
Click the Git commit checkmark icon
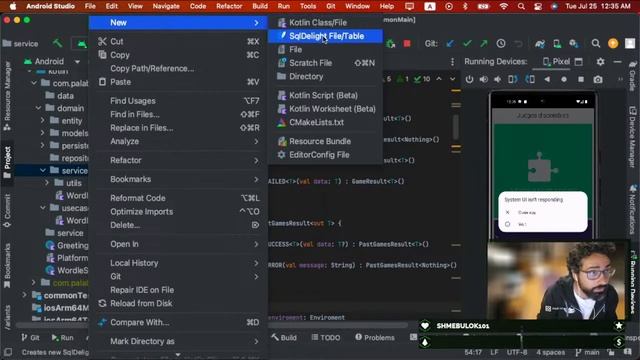click(467, 43)
